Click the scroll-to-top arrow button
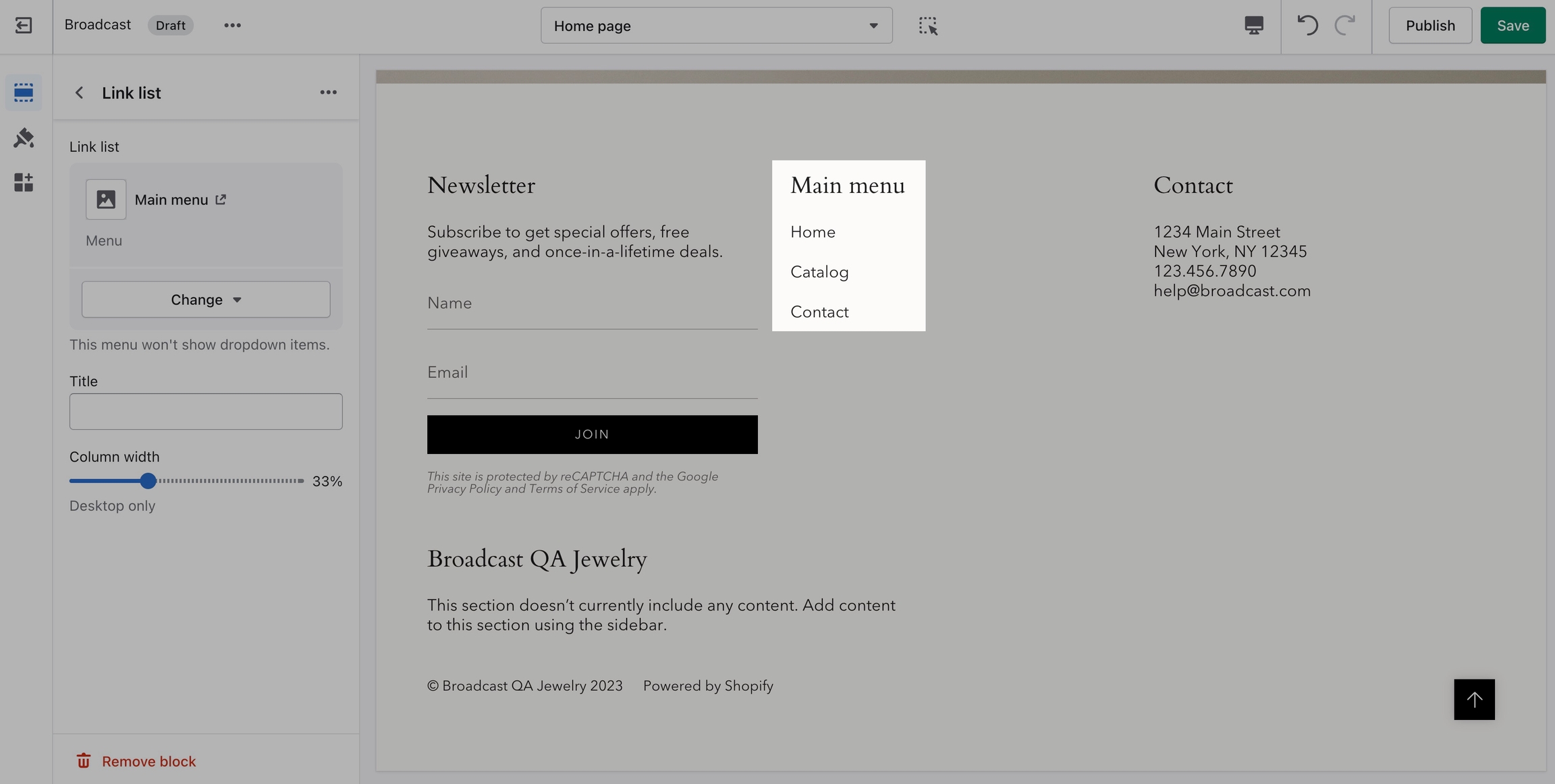This screenshot has height=784, width=1555. coord(1474,699)
